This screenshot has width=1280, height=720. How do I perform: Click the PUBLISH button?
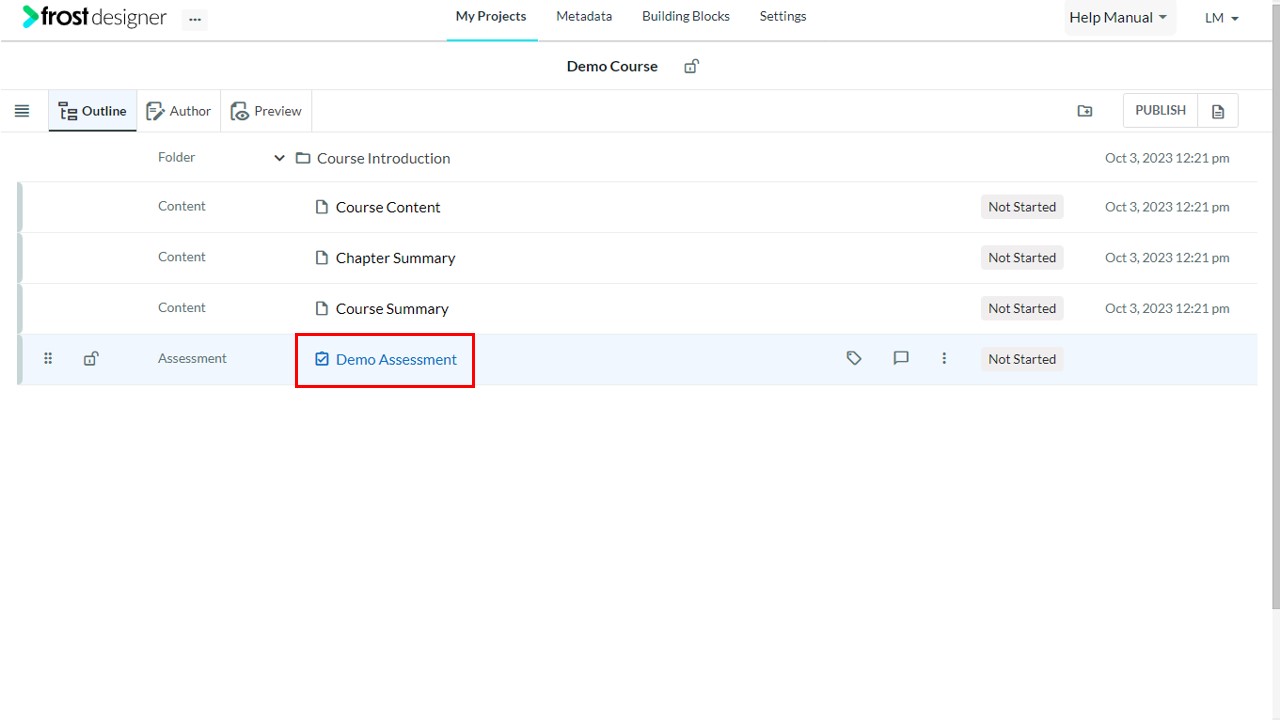(x=1161, y=111)
